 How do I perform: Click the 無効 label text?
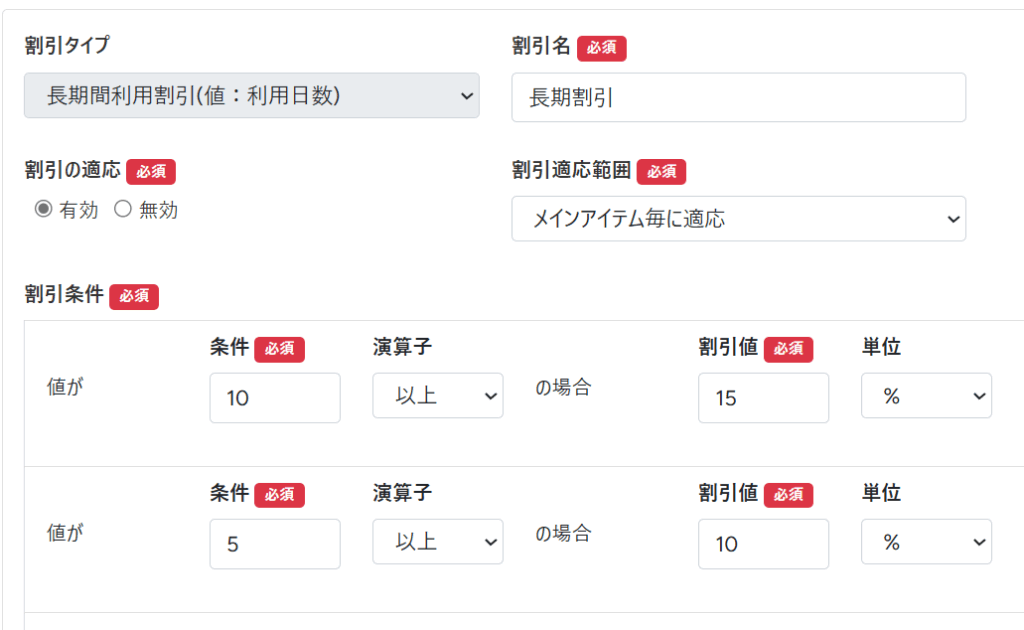(159, 211)
